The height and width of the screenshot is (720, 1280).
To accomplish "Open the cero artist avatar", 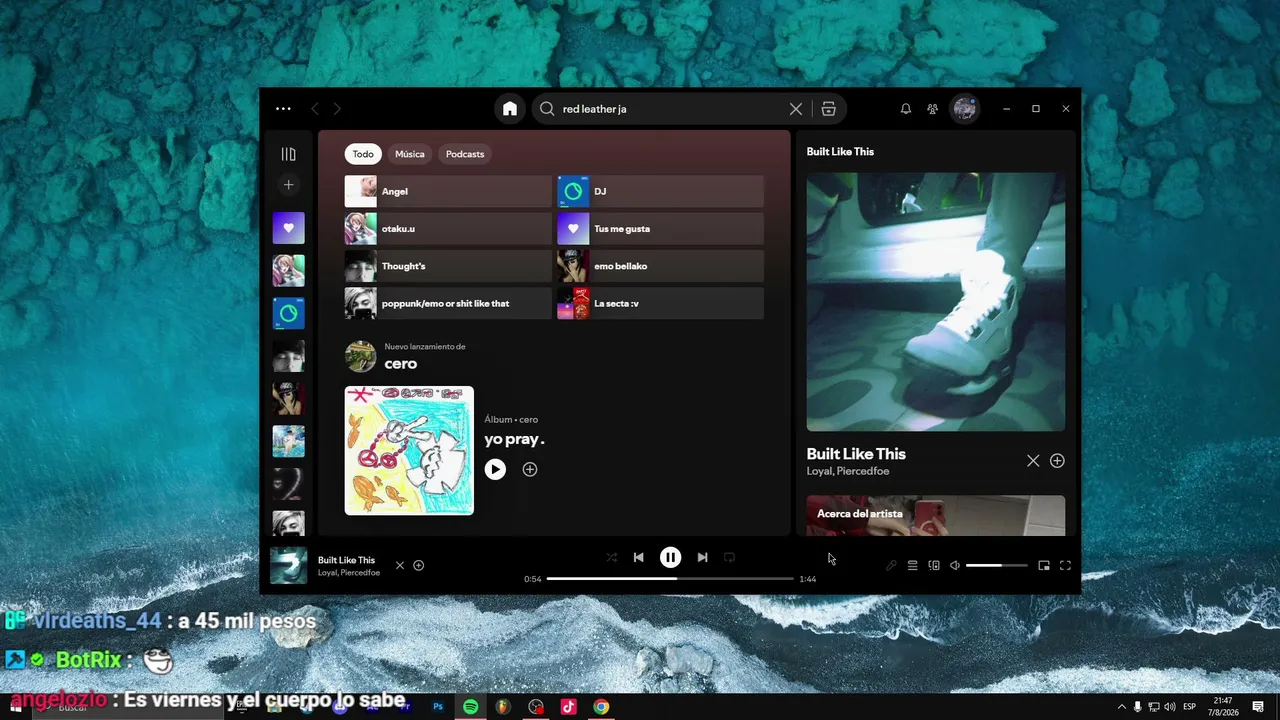I will tap(361, 356).
